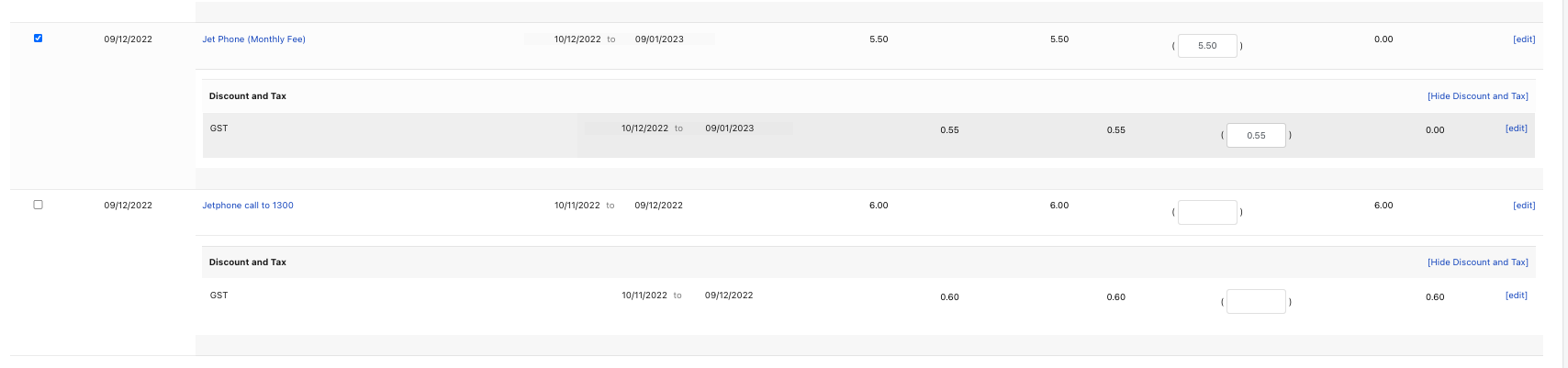Screen dimensions: 1568x368
Task: Click [edit] on Jetphone call to 1300 row
Action: point(1524,206)
